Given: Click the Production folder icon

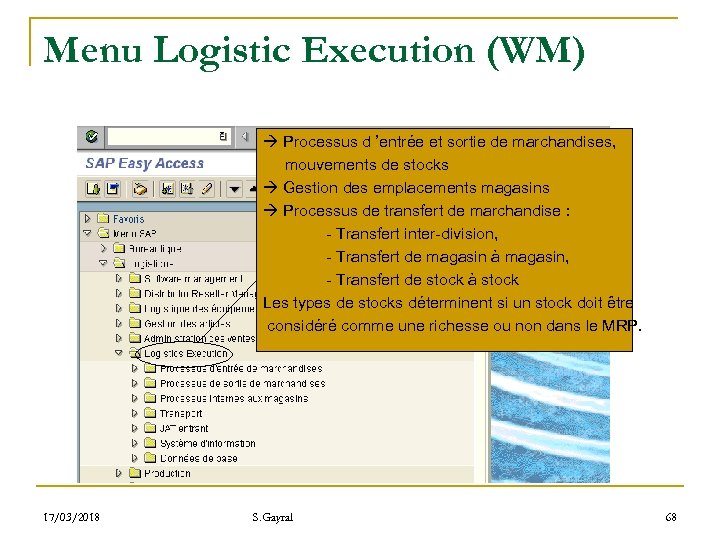Looking at the screenshot, I should 135,472.
